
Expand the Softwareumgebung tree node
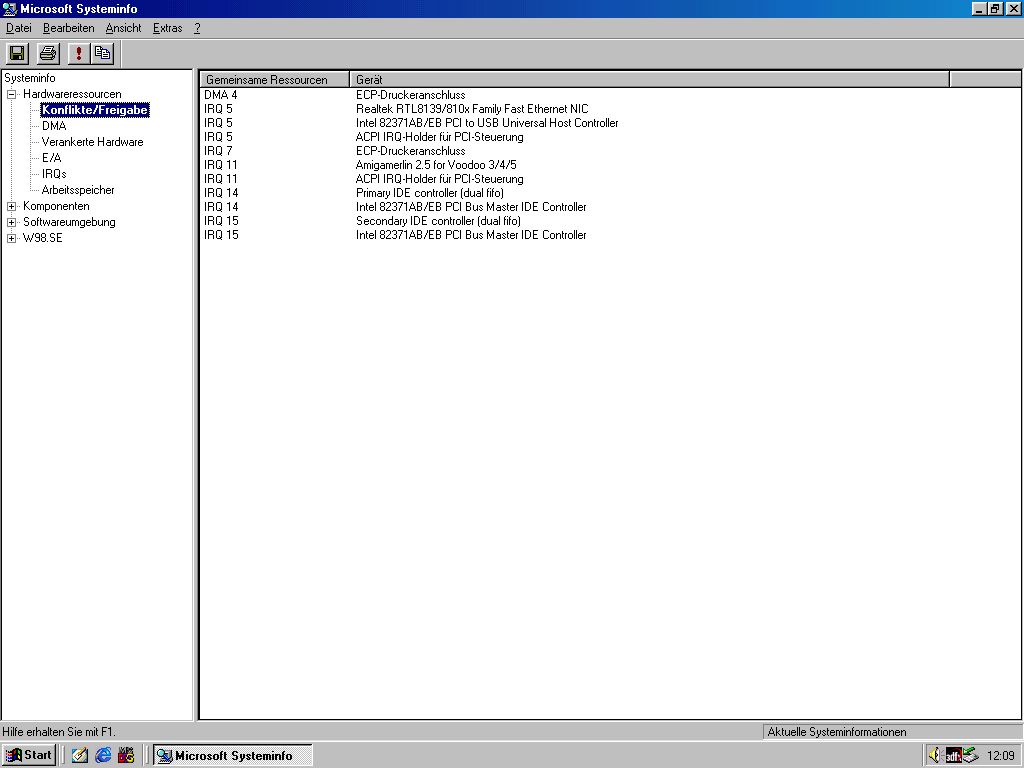pos(11,222)
